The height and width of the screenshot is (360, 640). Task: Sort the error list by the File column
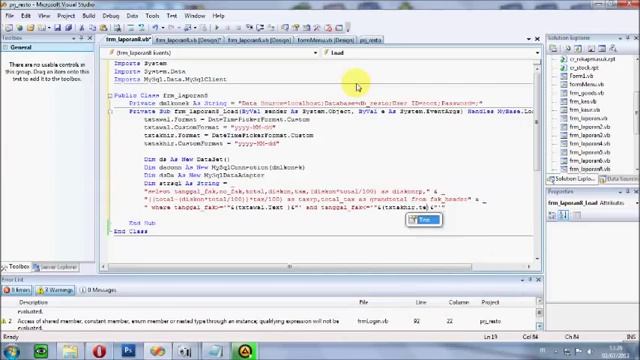363,302
